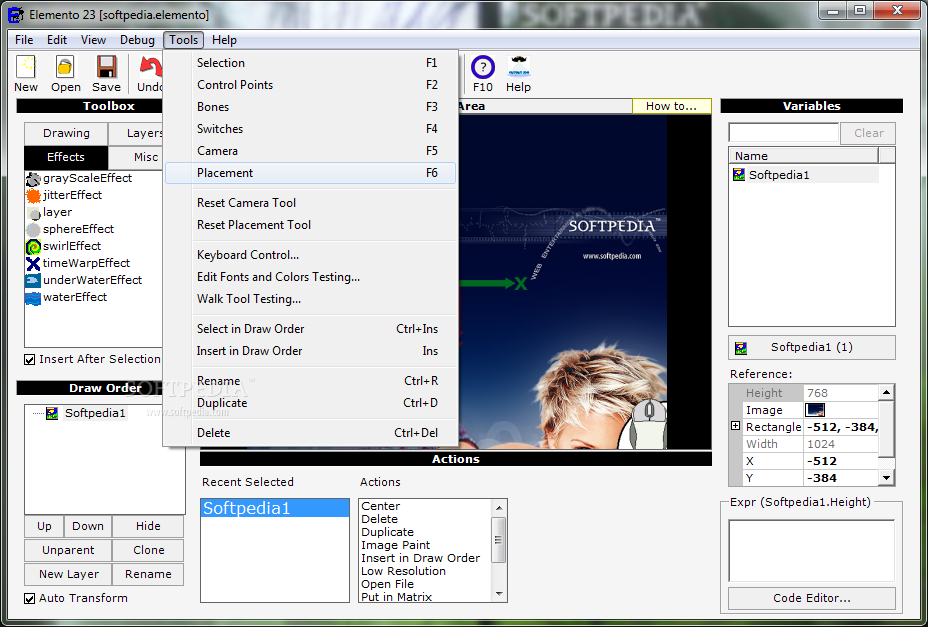Choose Walk Tool Testing... menu entry

pos(310,299)
